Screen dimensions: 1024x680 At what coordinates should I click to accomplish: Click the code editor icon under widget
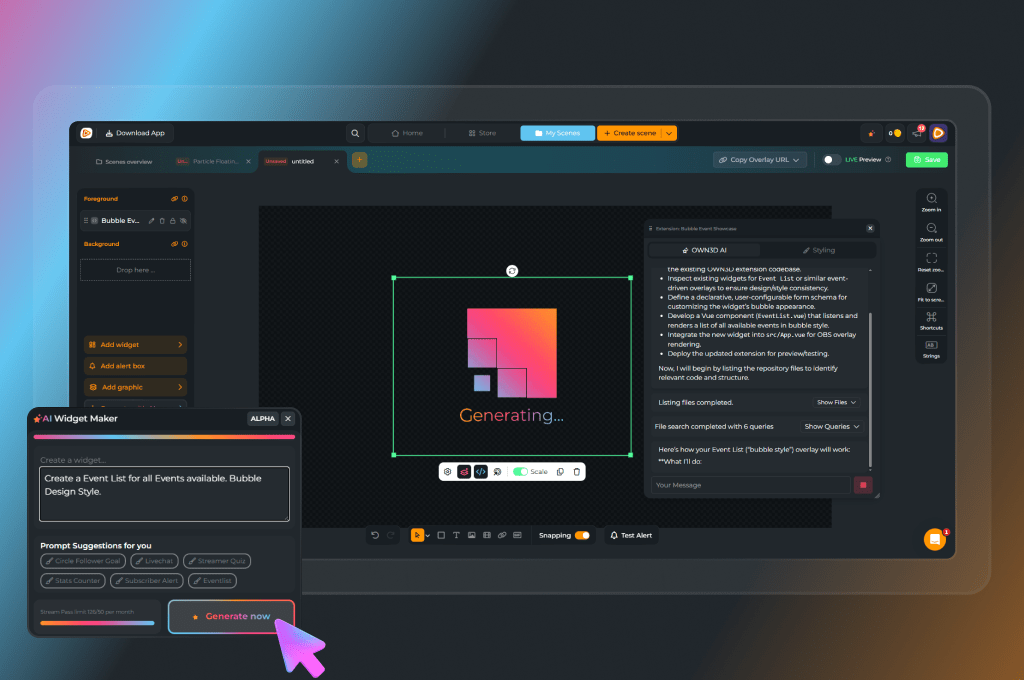click(x=480, y=471)
